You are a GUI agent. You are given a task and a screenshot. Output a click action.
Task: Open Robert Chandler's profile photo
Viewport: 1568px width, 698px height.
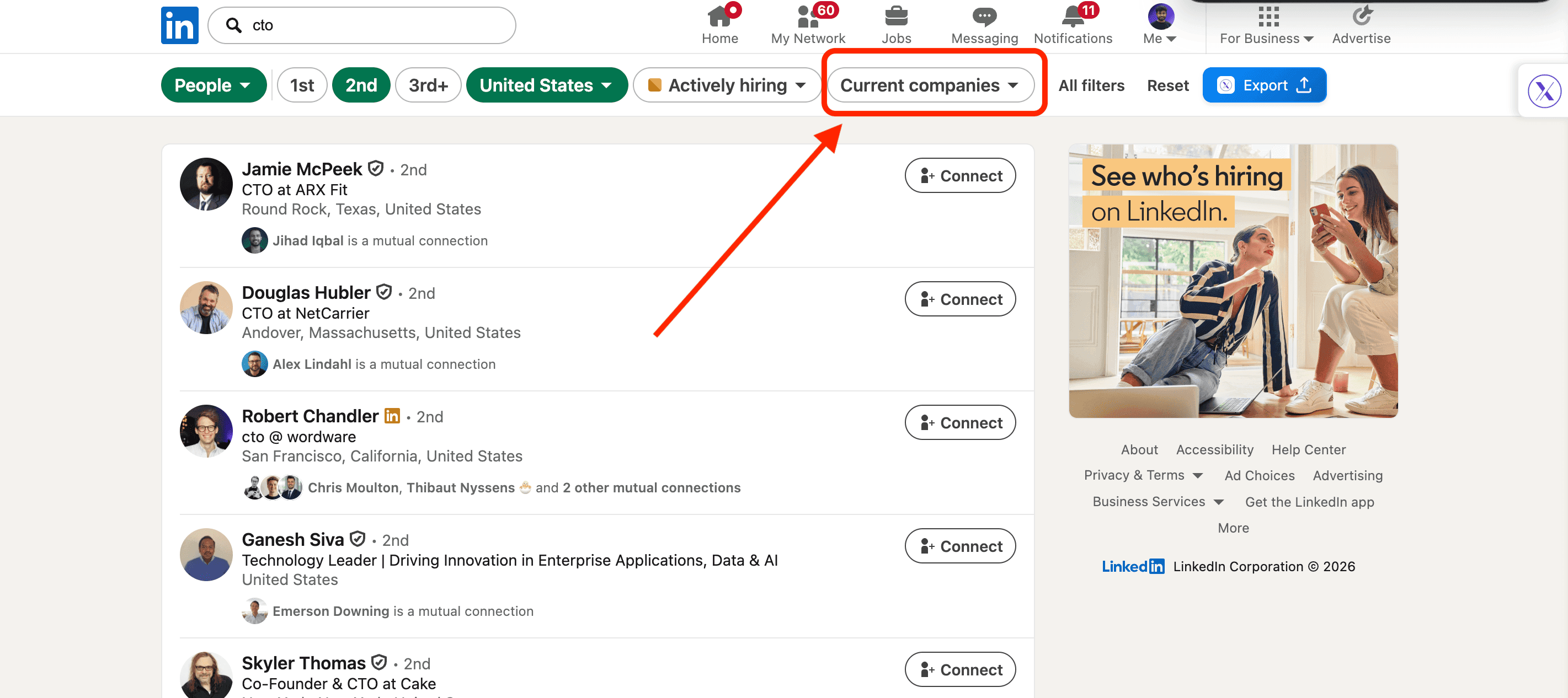pyautogui.click(x=206, y=431)
